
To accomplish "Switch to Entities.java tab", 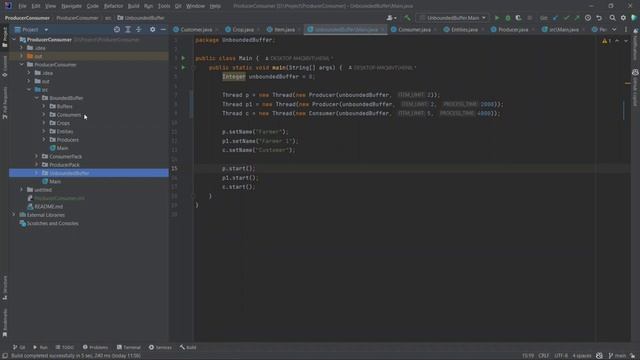I will pos(464,29).
